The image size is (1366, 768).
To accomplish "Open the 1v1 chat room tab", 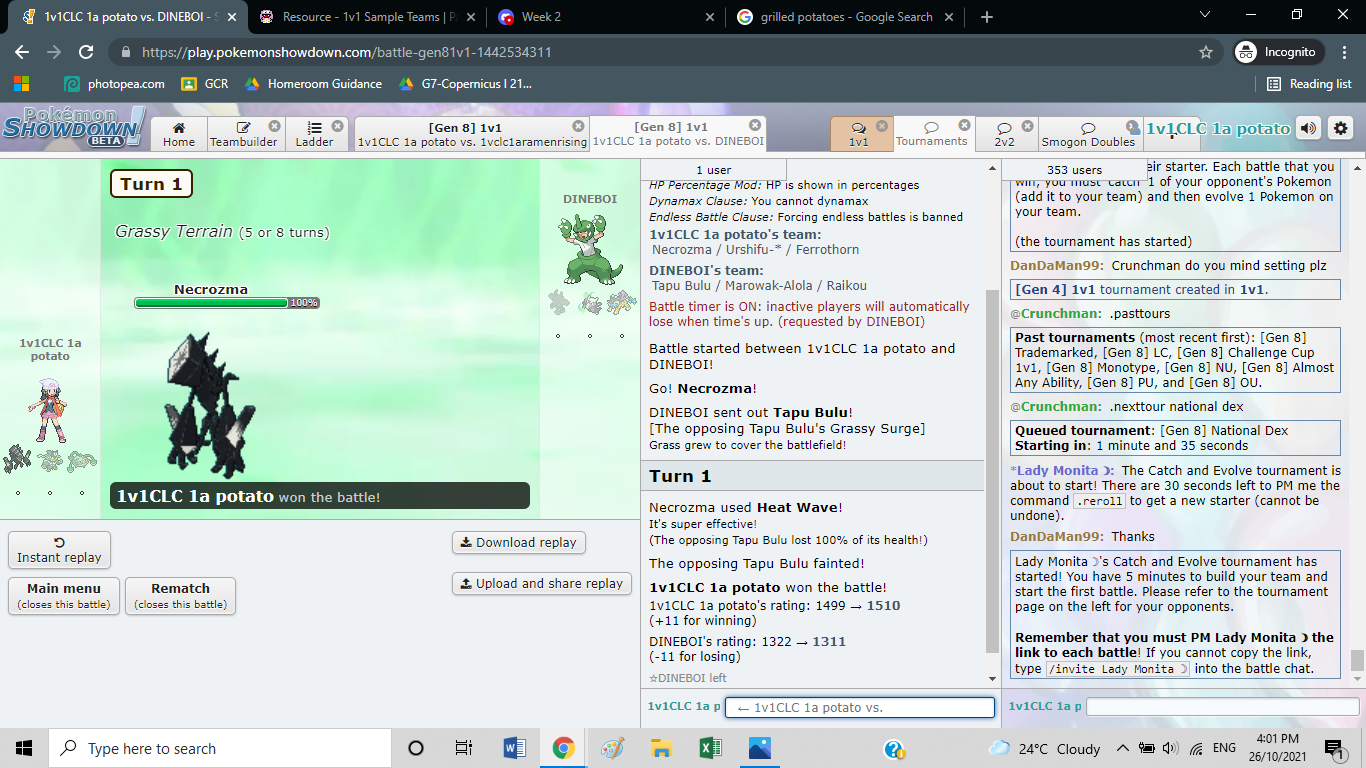I will (x=859, y=134).
